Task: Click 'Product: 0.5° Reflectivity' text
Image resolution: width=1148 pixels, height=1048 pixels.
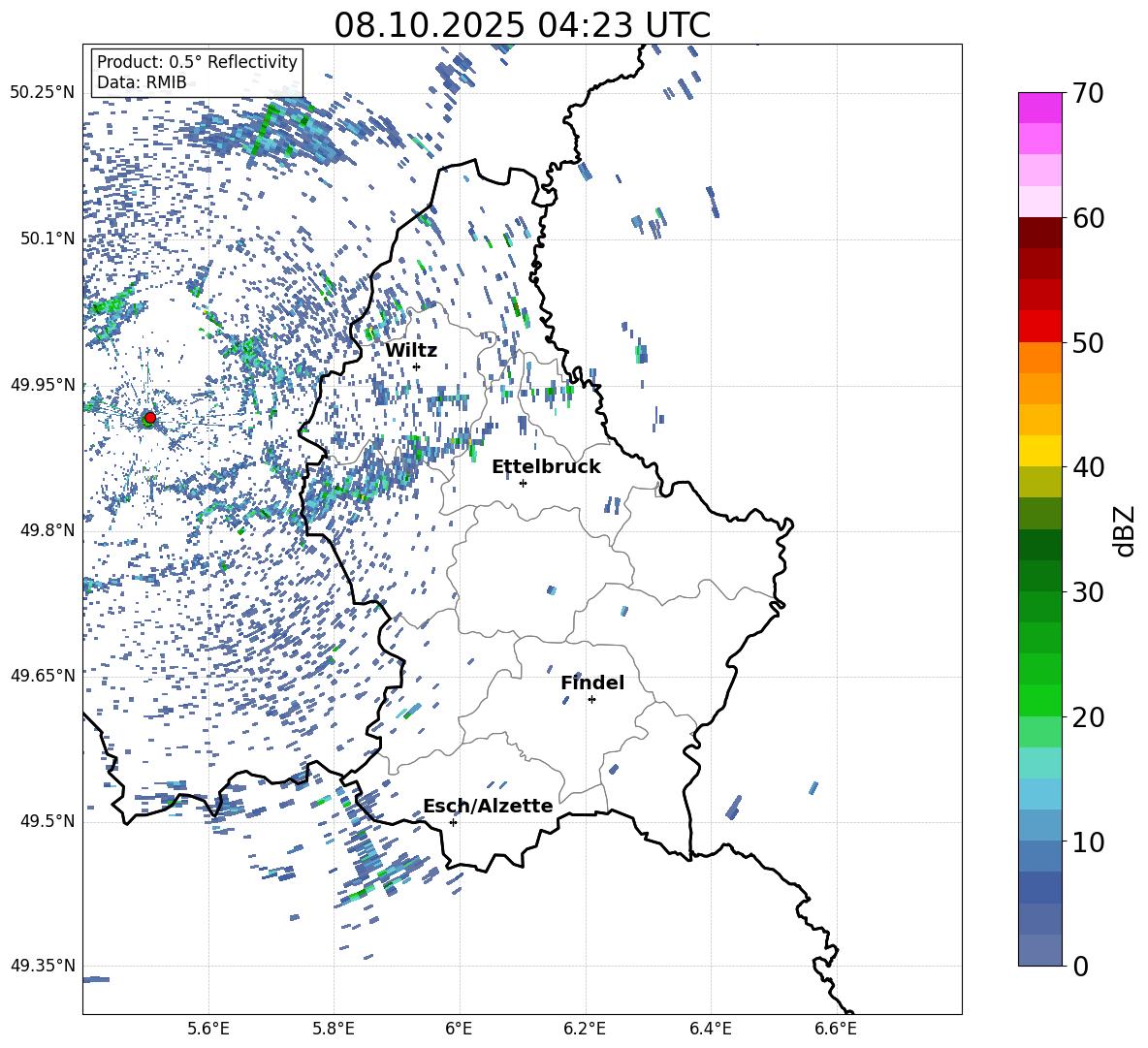Action: [x=197, y=62]
